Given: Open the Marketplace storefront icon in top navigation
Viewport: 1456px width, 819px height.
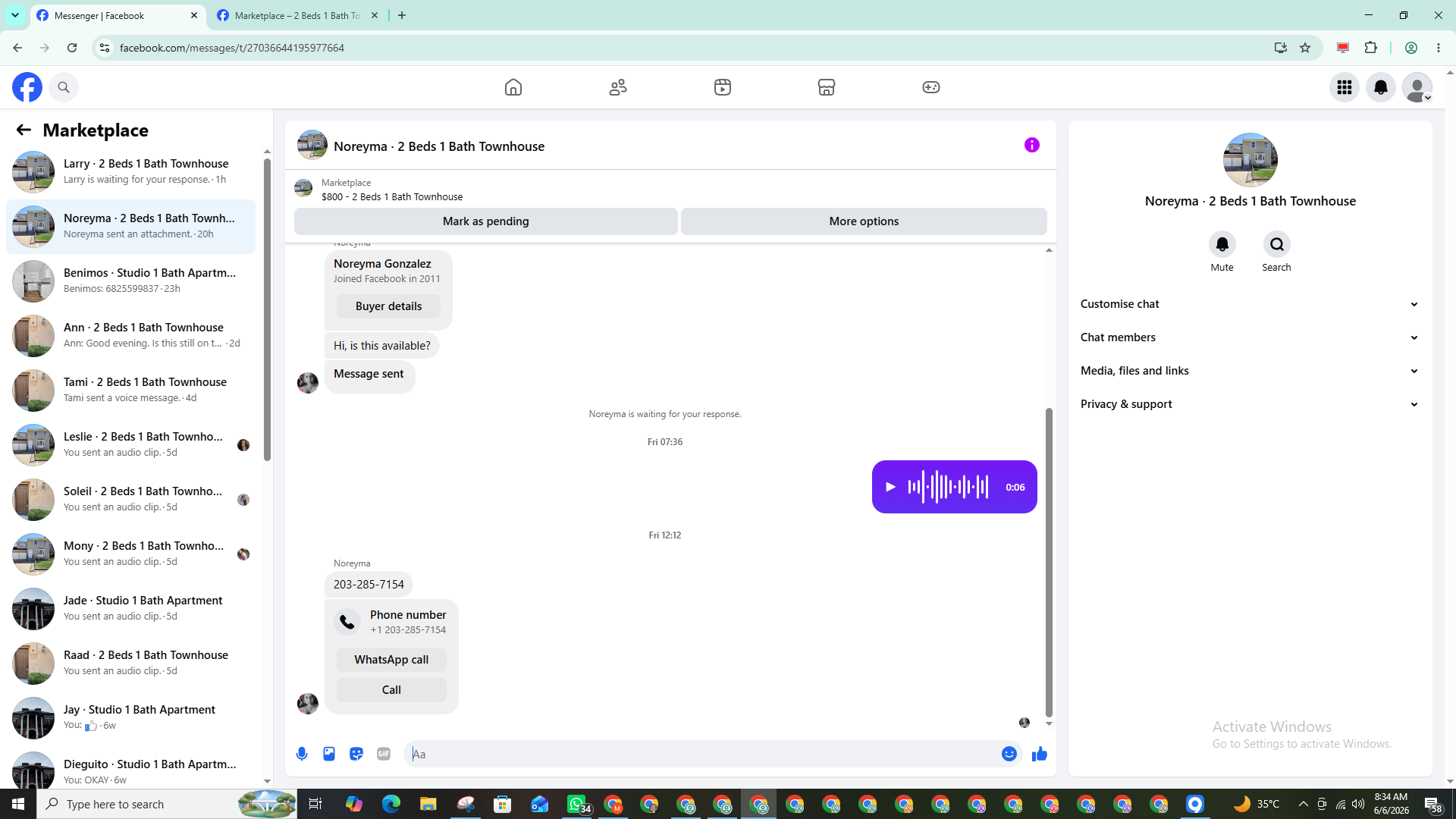Looking at the screenshot, I should coord(827,87).
